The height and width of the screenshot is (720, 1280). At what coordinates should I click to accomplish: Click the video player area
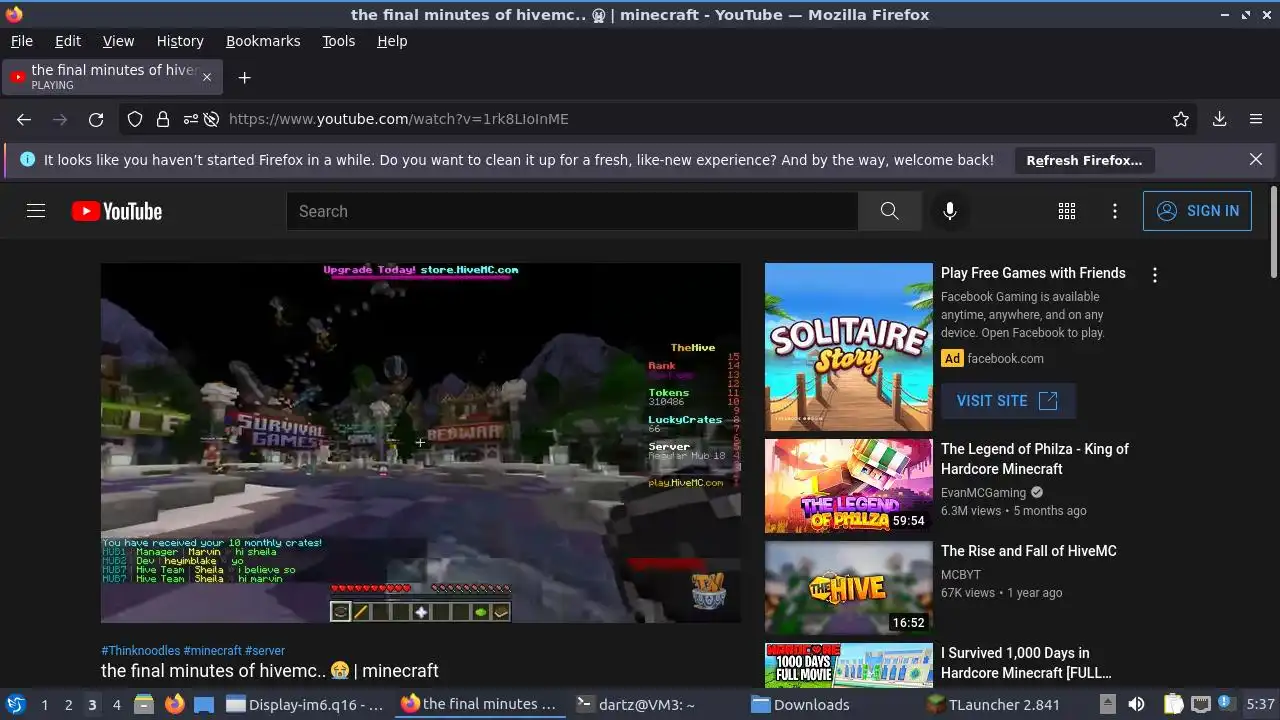coord(421,443)
